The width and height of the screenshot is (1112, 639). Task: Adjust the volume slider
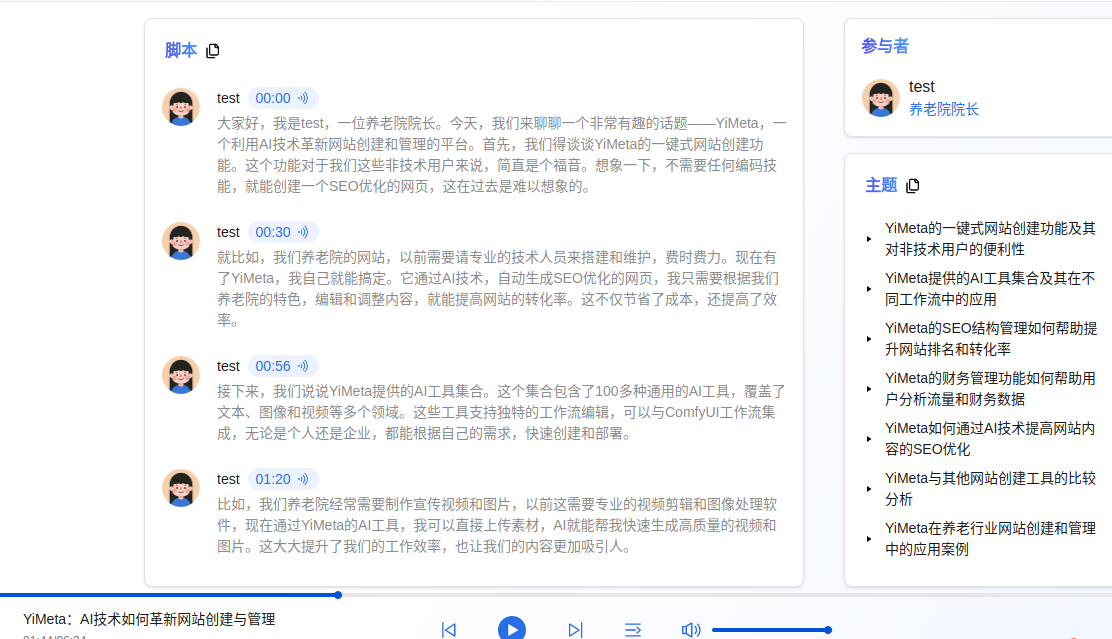coord(772,630)
